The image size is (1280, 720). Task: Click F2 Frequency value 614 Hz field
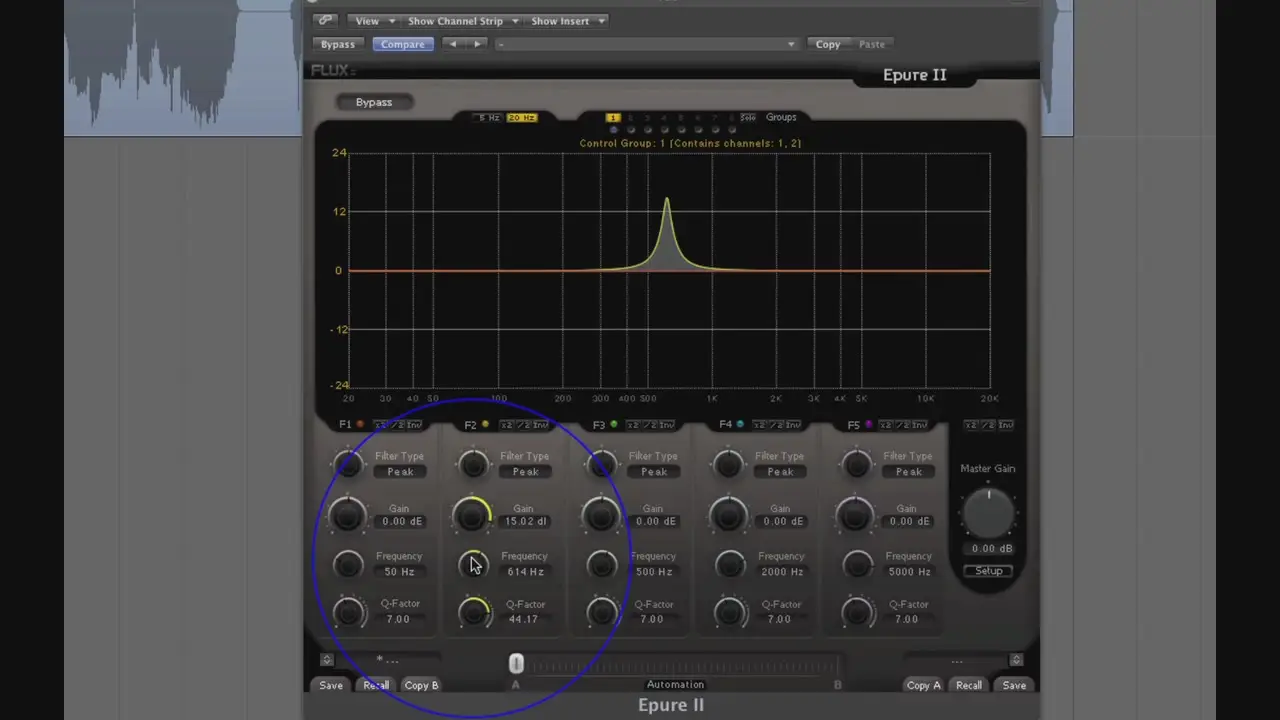coord(525,571)
